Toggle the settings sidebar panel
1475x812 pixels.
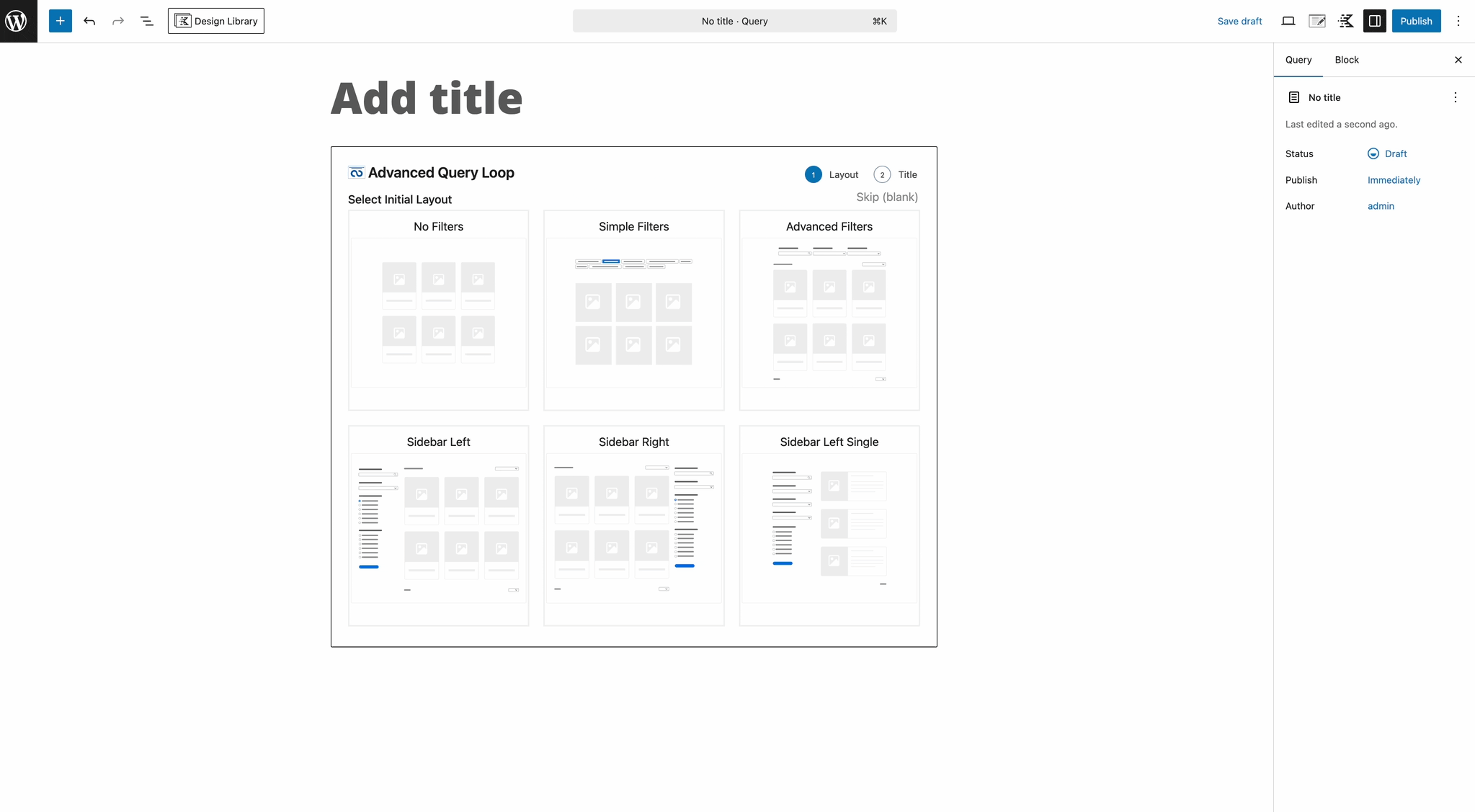(1374, 21)
